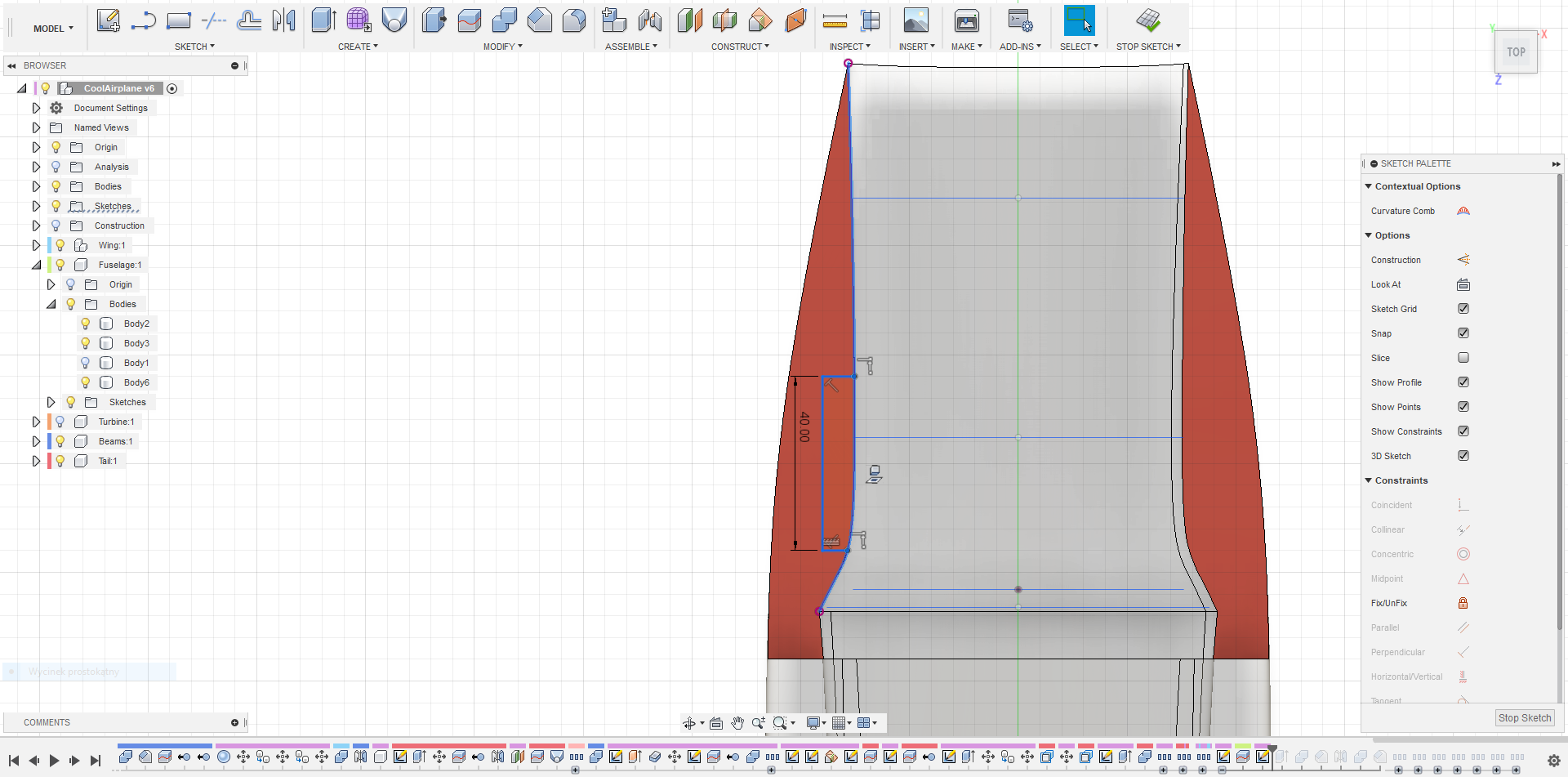Screen dimensions: 1568x777
Task: Click the Mirror sketch icon
Action: 284,20
